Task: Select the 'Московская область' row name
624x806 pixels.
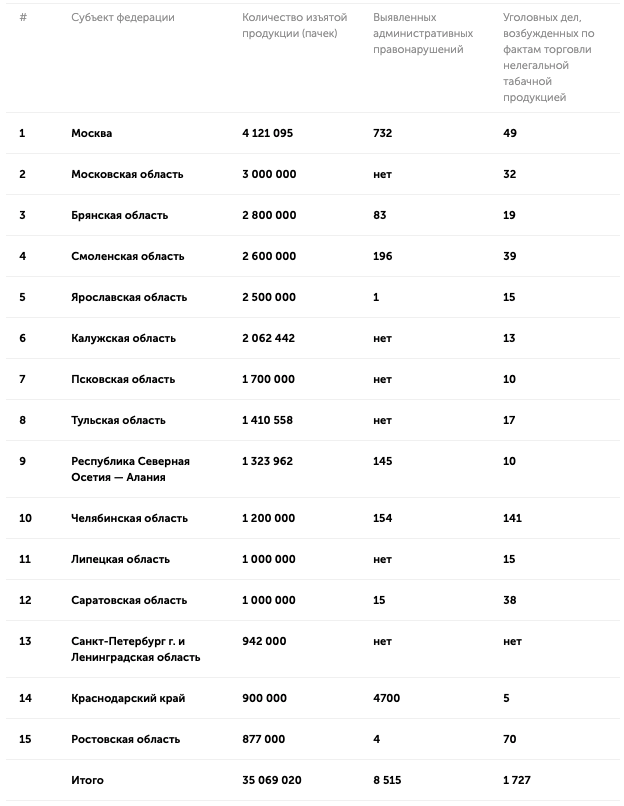Action: [x=127, y=174]
